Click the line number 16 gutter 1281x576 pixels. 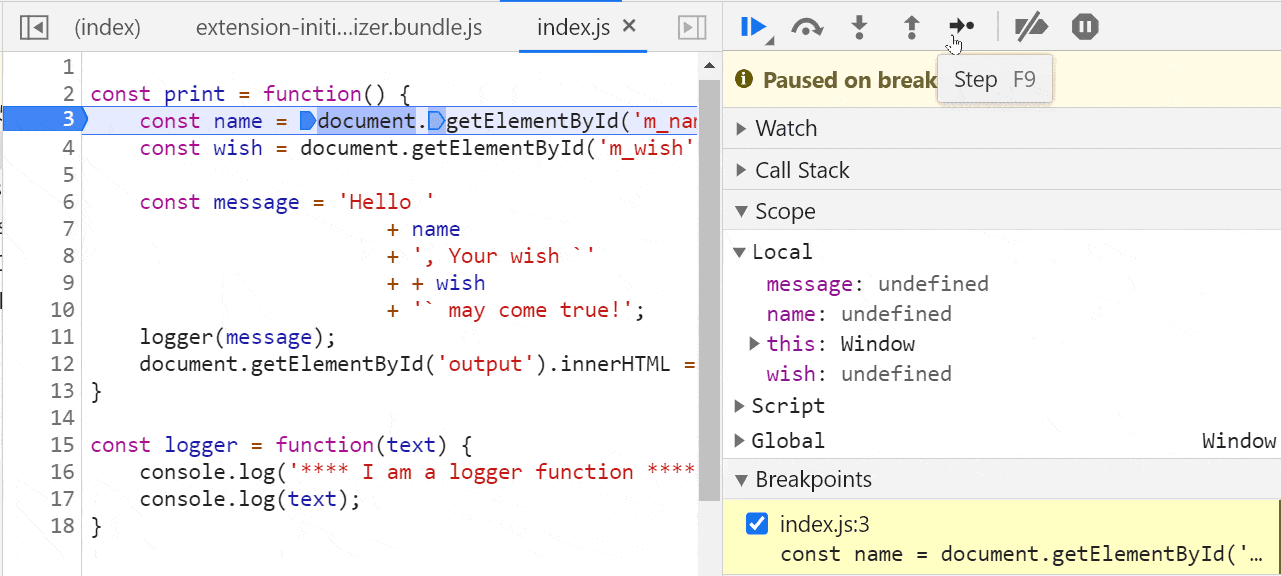62,472
